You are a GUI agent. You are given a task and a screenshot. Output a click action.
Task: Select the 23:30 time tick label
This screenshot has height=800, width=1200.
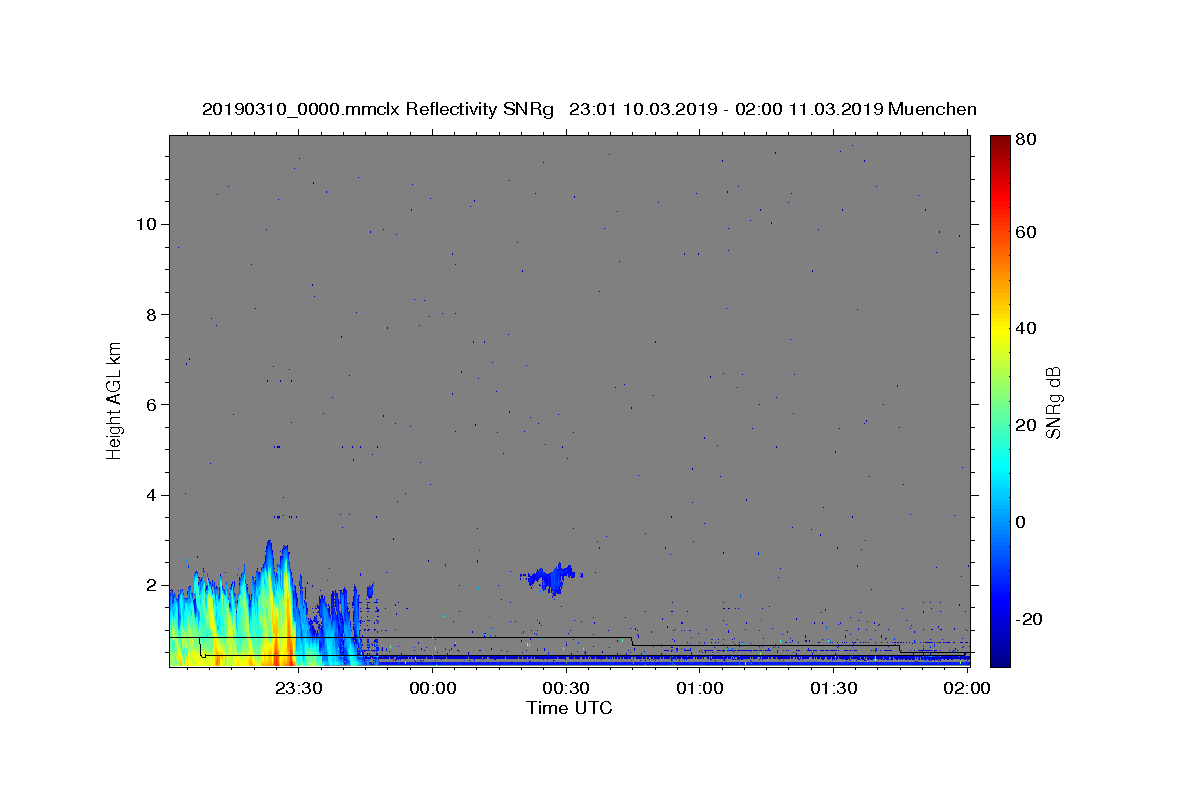point(299,688)
